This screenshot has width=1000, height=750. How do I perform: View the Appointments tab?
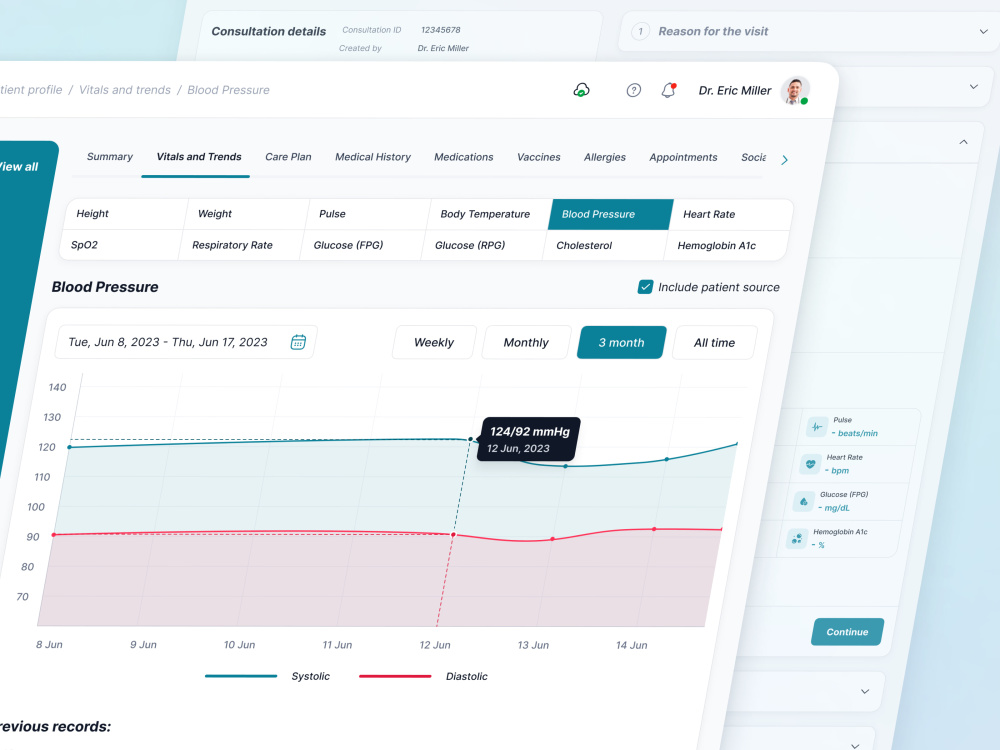tap(683, 157)
